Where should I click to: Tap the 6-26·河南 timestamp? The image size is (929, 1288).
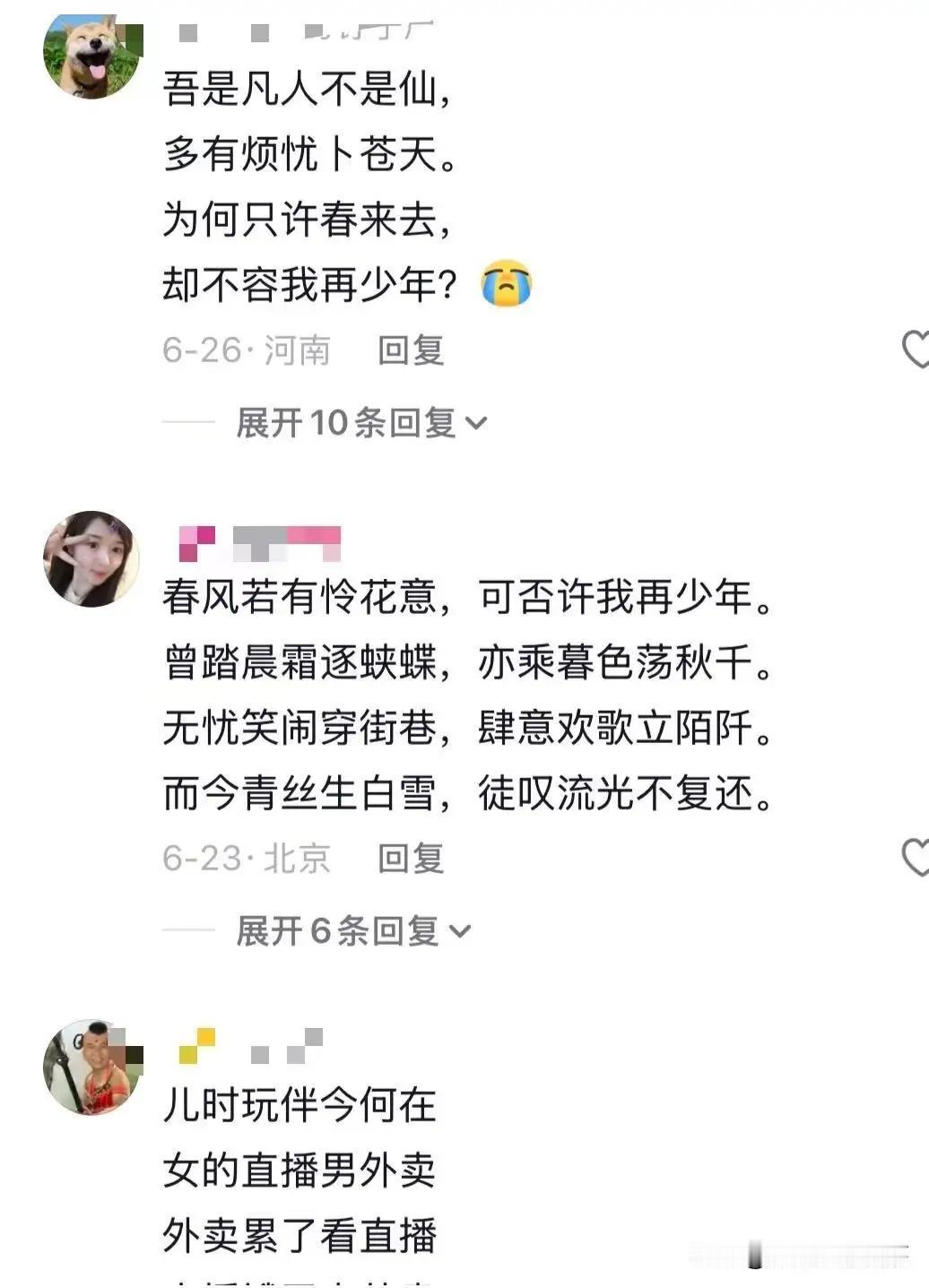point(247,350)
